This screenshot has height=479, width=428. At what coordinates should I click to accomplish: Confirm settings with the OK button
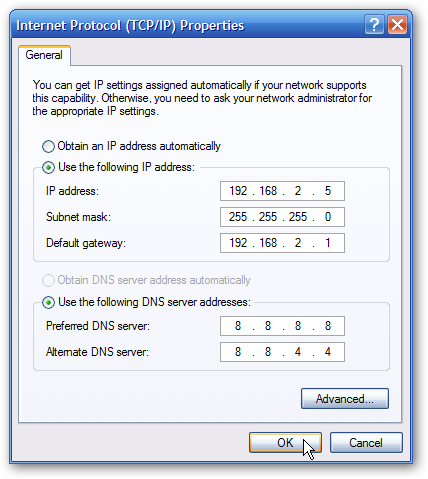[x=285, y=443]
